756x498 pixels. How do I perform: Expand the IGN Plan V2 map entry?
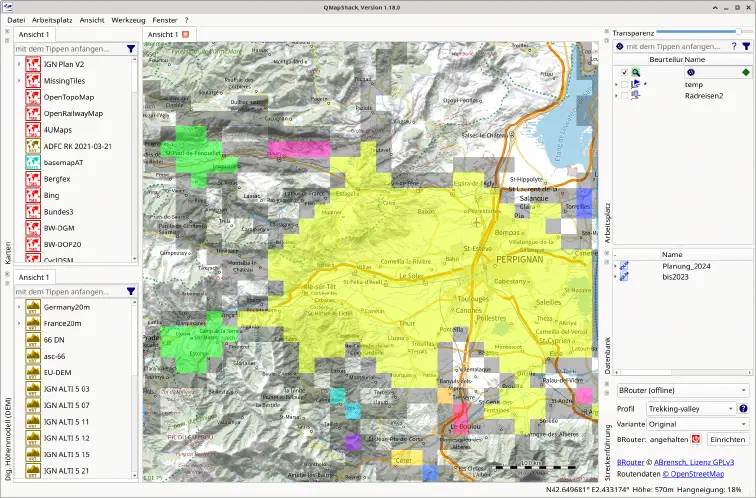point(19,64)
